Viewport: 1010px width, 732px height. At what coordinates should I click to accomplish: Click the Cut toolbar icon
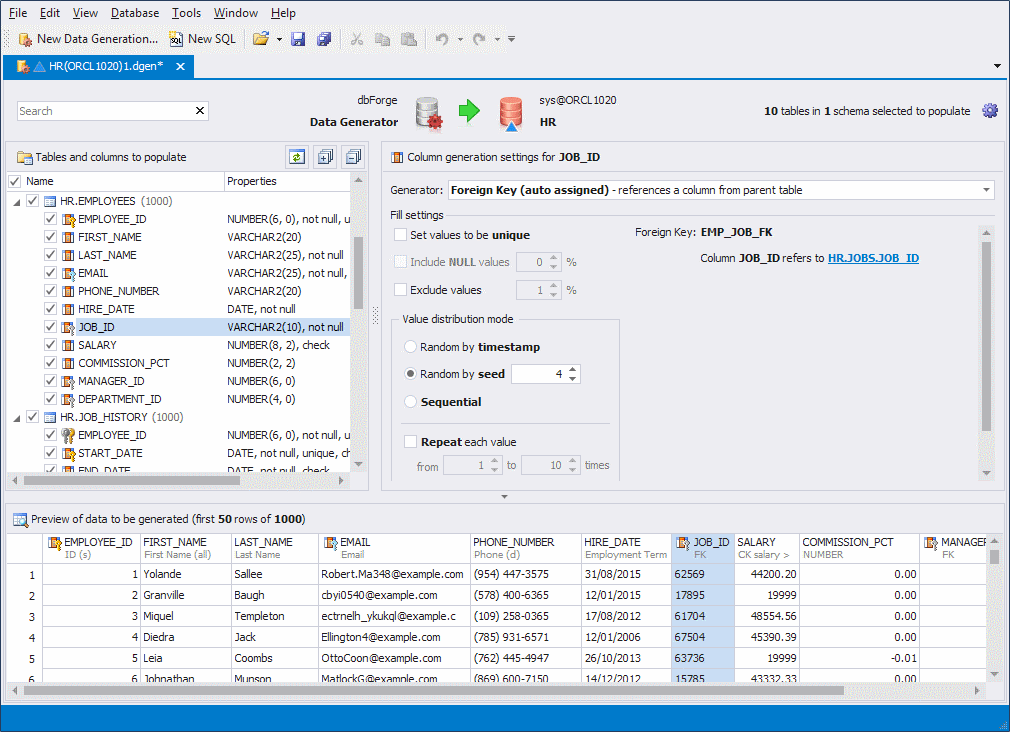pyautogui.click(x=356, y=38)
